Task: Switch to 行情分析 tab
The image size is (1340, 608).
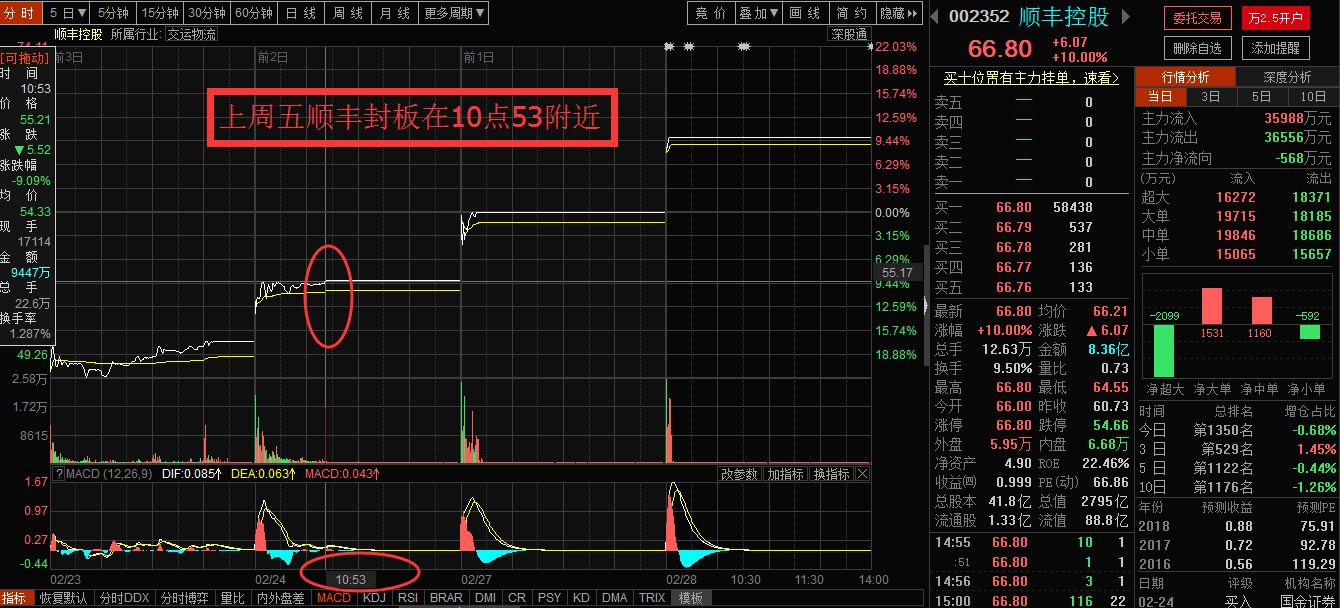Action: [1185, 77]
